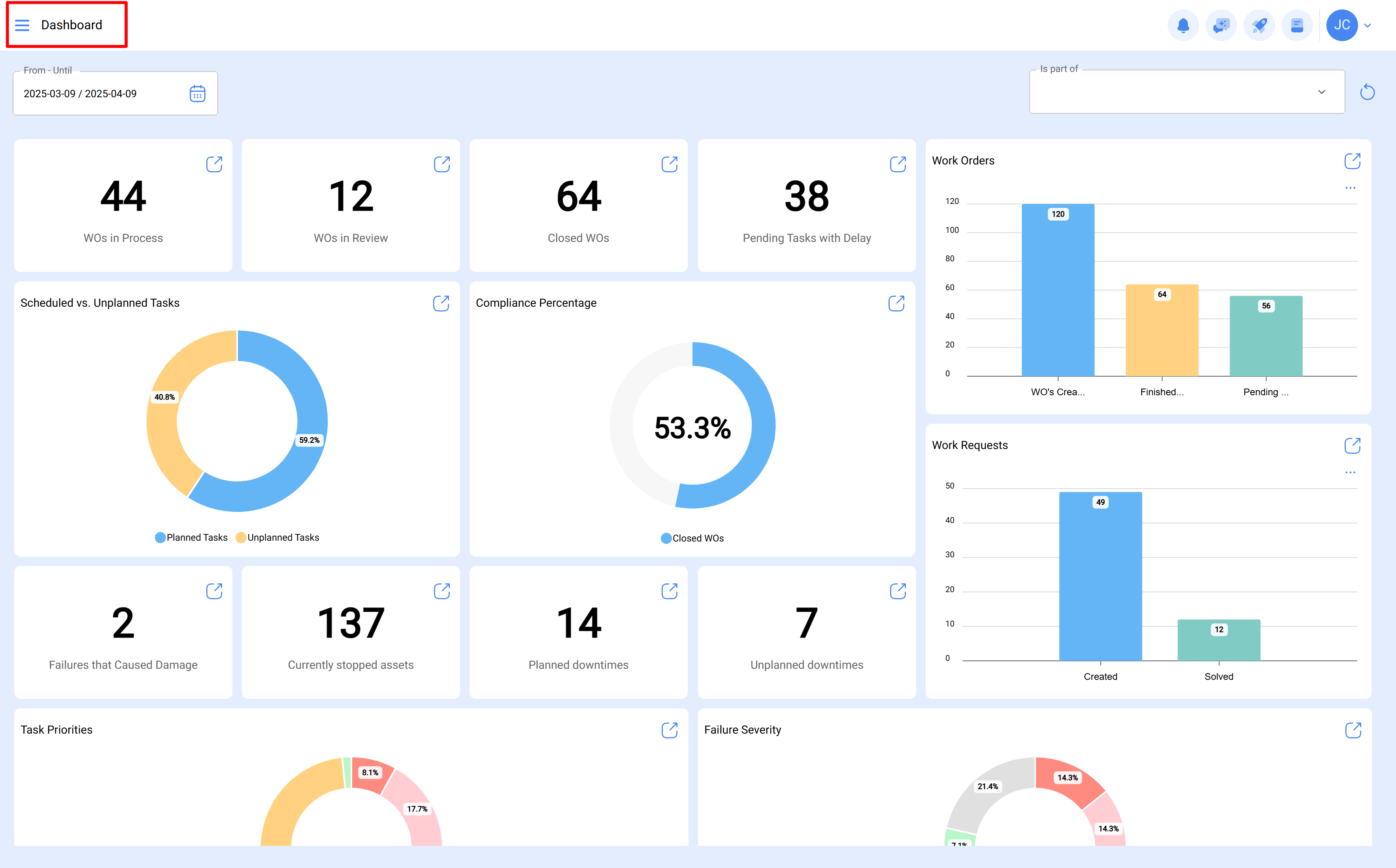
Task: Toggle Unplanned Tasks legend item
Action: 277,537
